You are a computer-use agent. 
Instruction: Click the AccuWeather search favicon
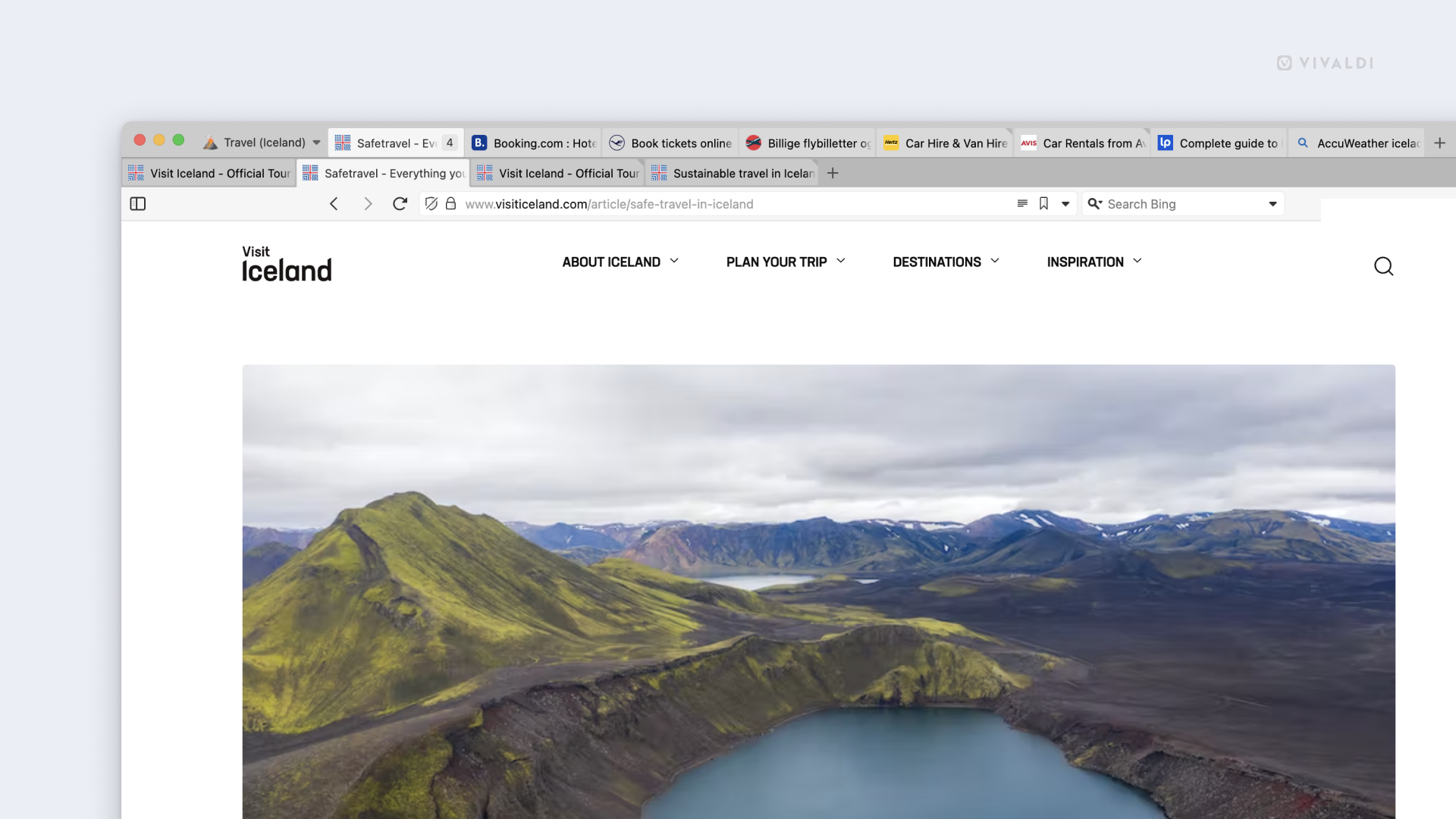tap(1303, 143)
